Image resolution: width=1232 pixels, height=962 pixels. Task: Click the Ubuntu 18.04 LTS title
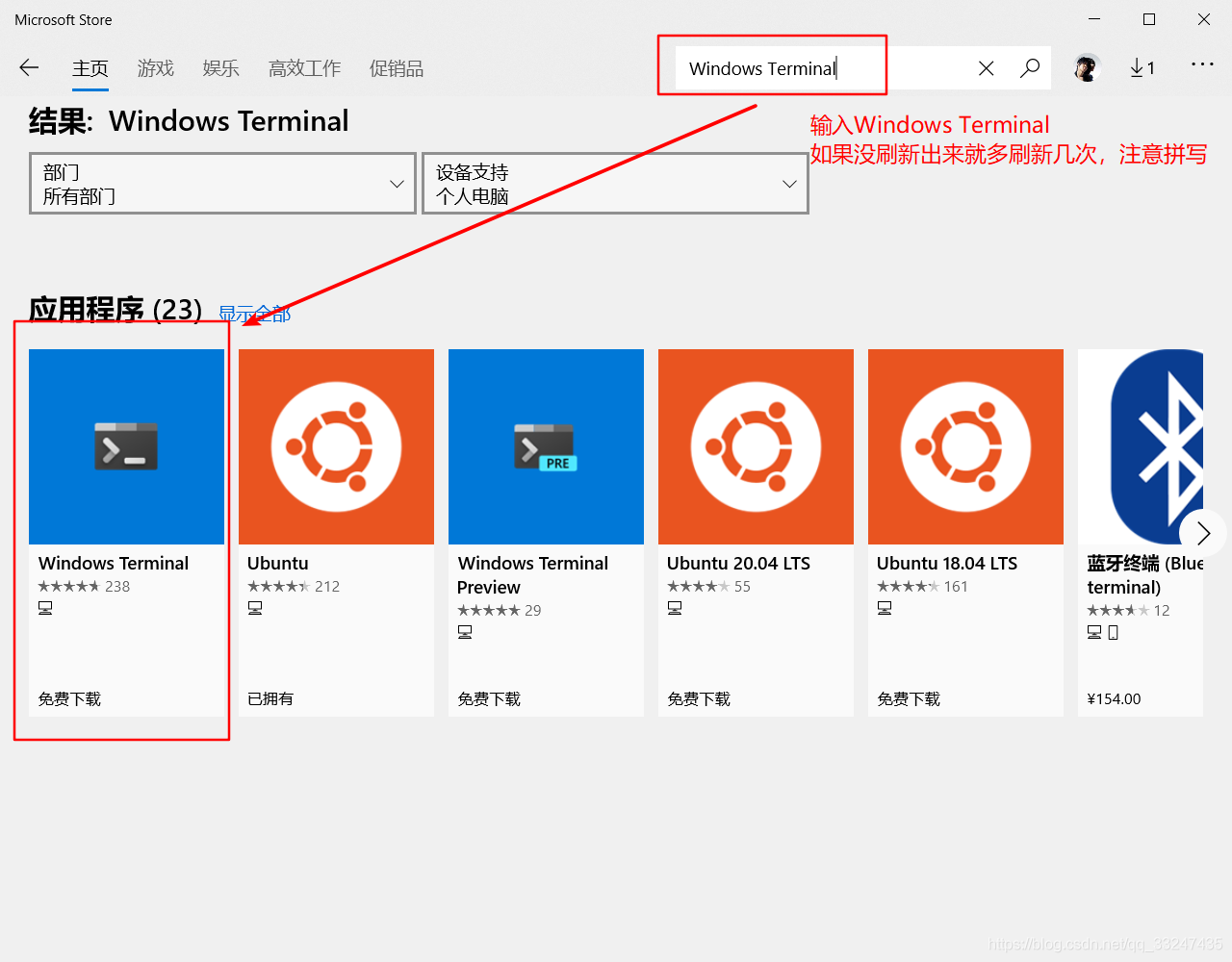pos(947,563)
